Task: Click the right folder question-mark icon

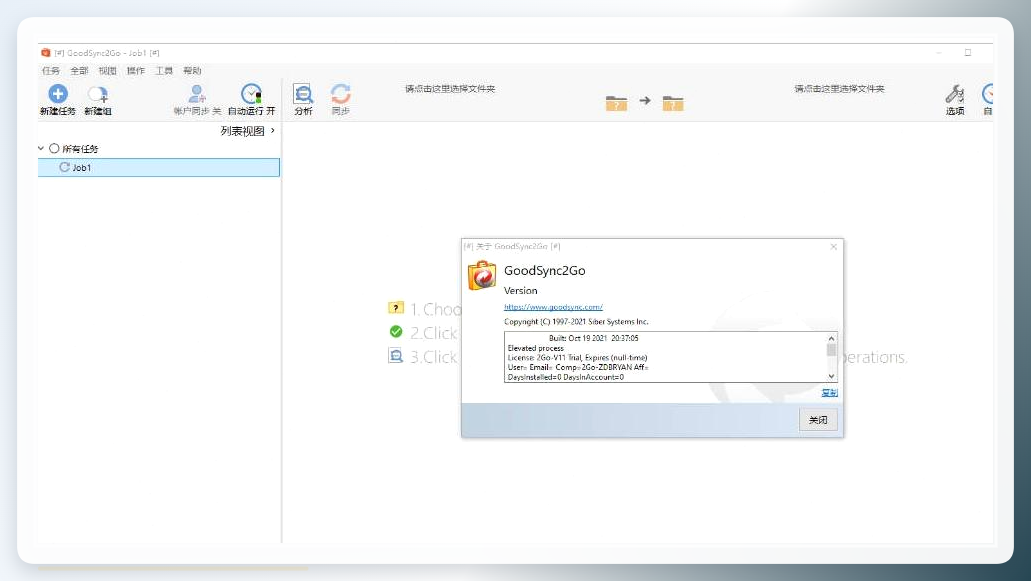Action: [x=673, y=103]
